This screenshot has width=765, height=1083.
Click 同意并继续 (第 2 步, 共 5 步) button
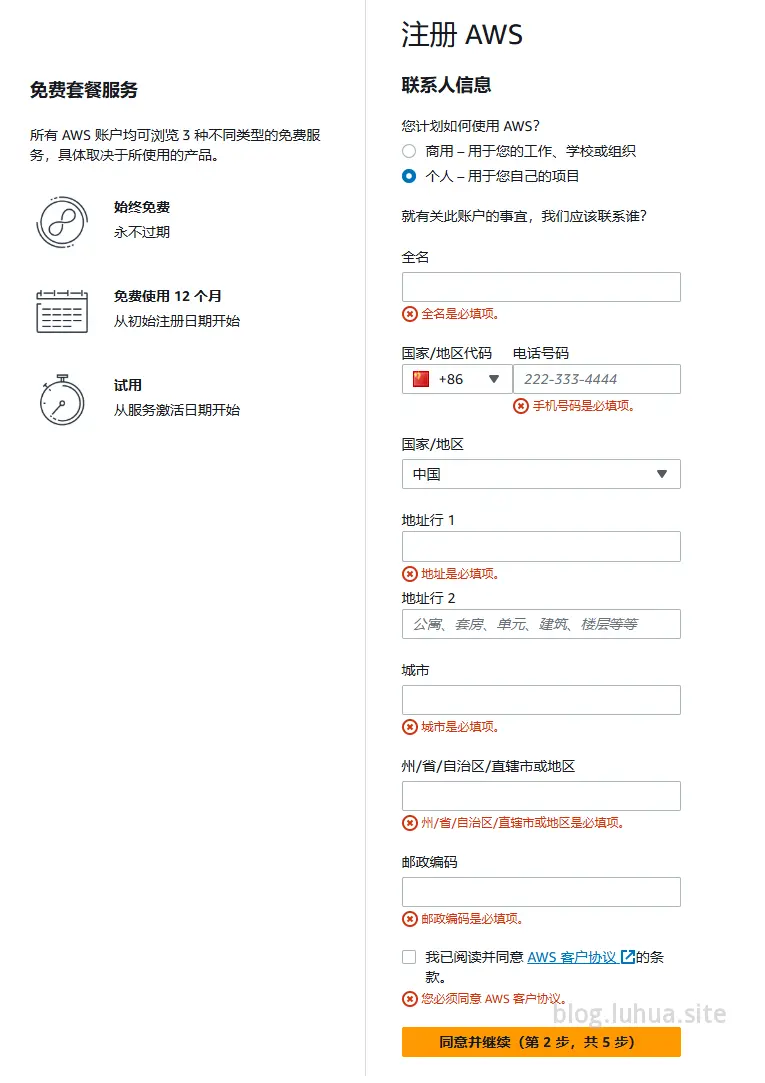tap(541, 1042)
